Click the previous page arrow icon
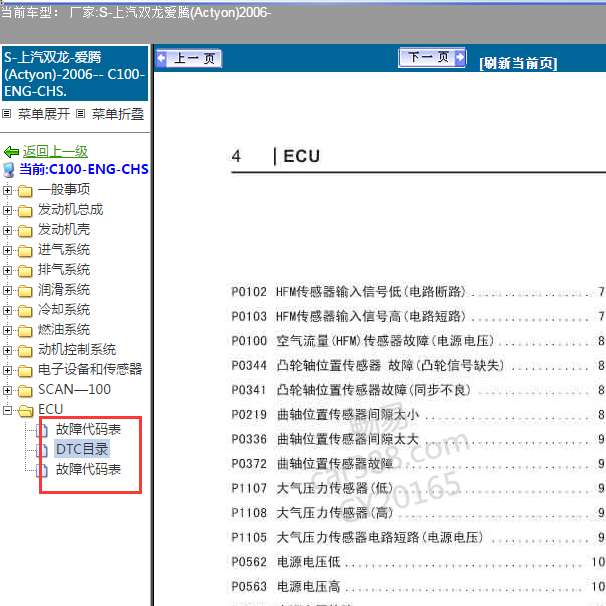606x606 pixels. click(x=162, y=59)
